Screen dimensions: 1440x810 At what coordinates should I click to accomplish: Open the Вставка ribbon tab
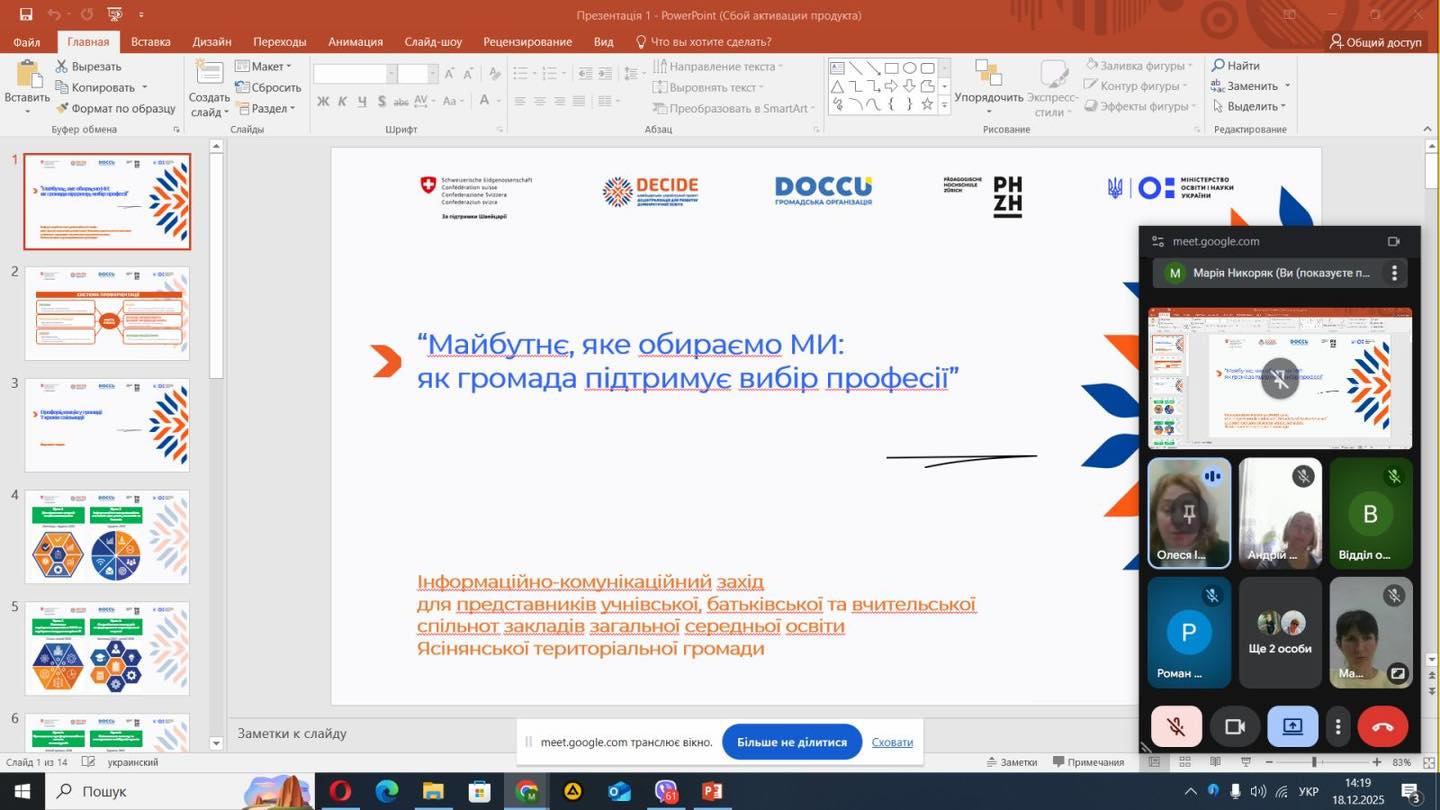(x=151, y=42)
